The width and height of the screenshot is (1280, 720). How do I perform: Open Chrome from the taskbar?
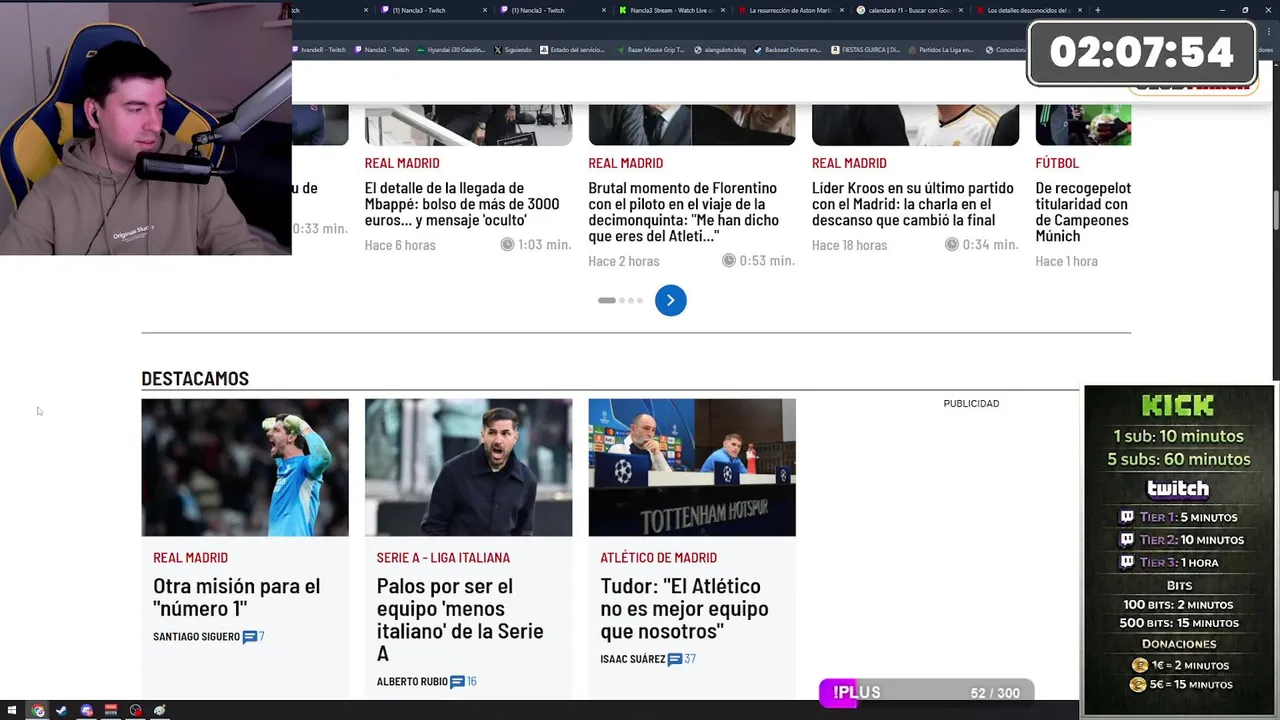(x=38, y=711)
